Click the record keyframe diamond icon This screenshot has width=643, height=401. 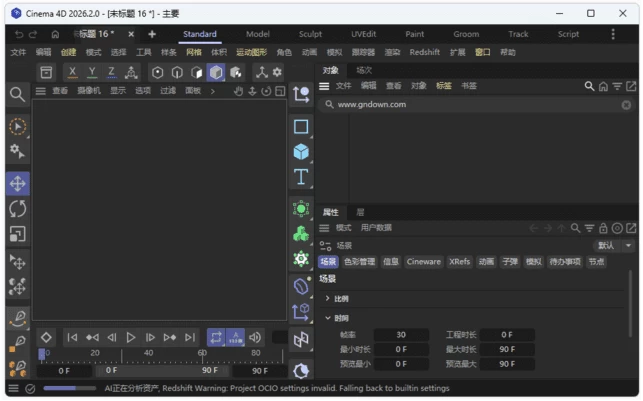click(x=46, y=338)
